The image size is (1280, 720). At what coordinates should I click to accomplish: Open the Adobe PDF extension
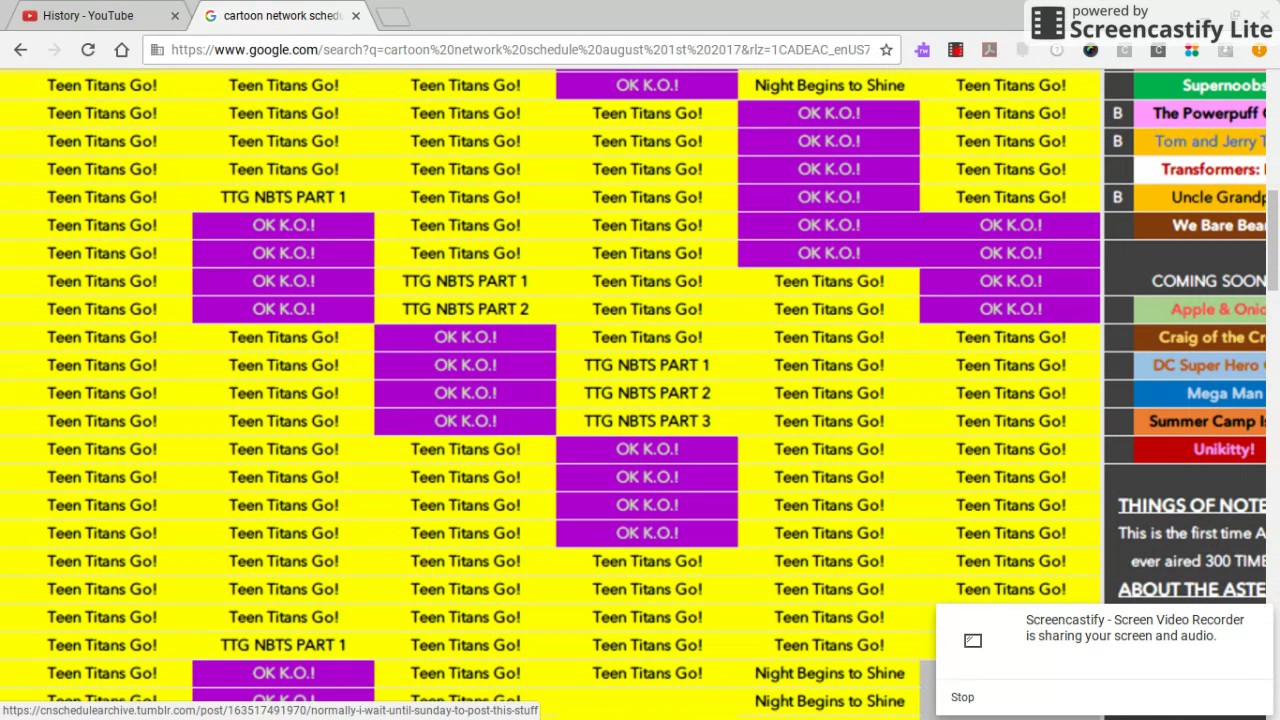click(x=989, y=50)
